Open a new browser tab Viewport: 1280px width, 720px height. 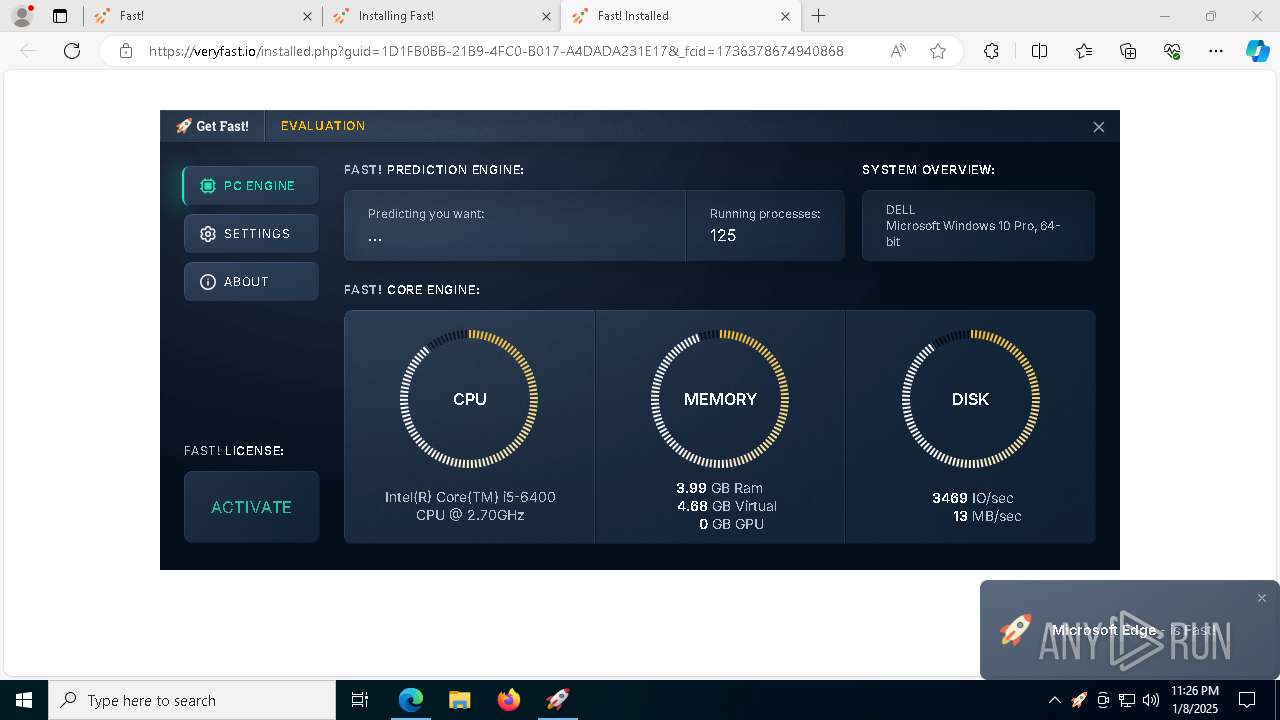(819, 16)
